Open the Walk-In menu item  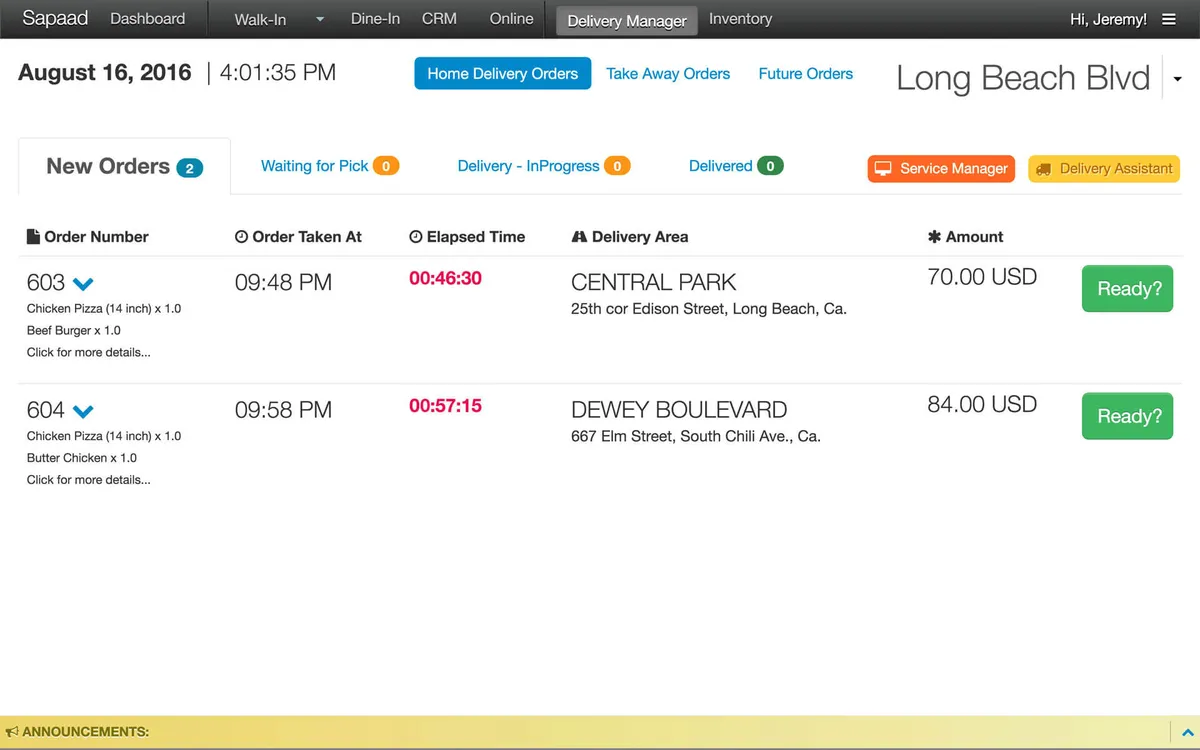click(x=260, y=20)
